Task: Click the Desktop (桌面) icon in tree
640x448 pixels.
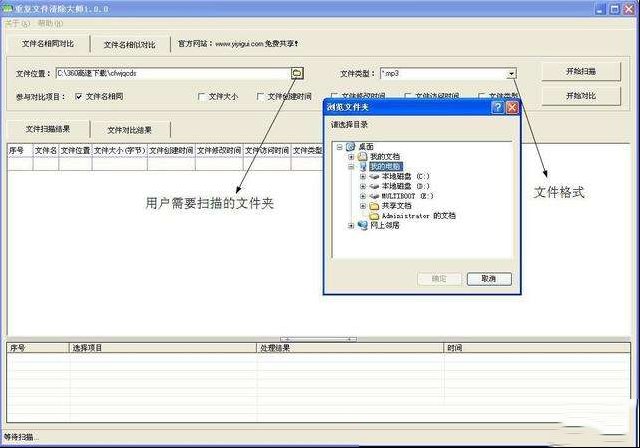Action: (x=351, y=146)
